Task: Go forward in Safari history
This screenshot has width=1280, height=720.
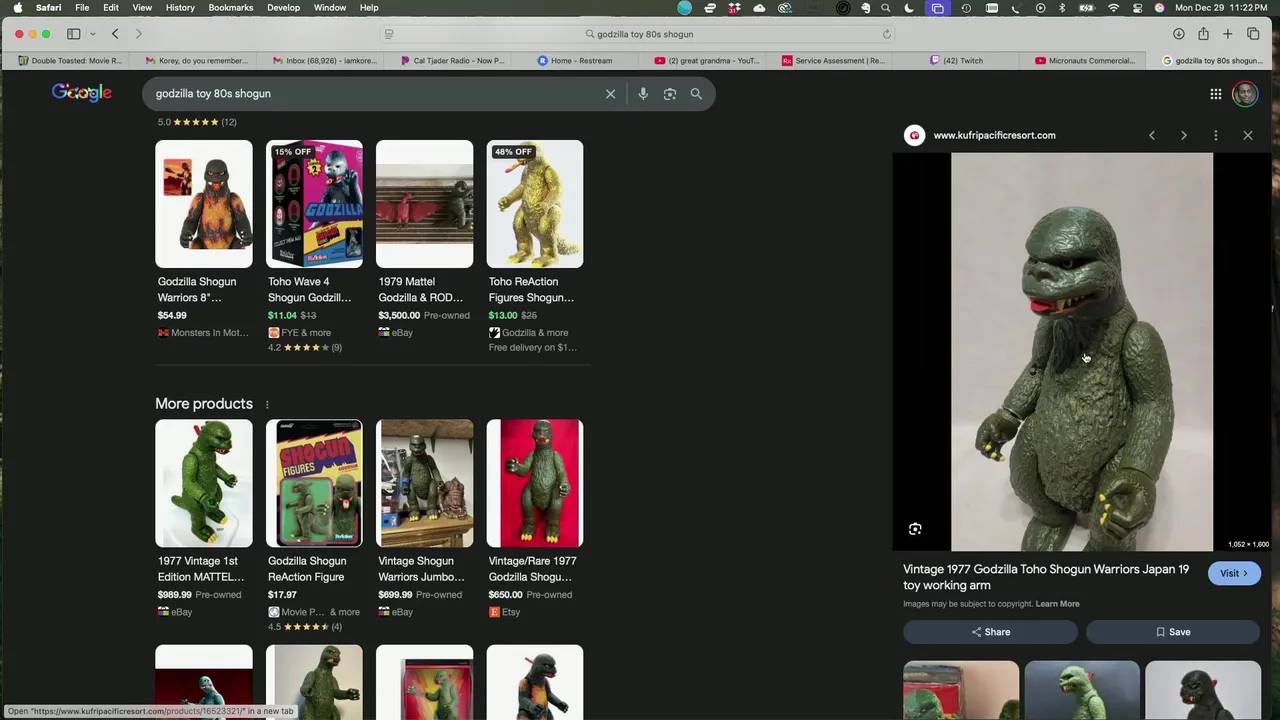Action: point(139,34)
